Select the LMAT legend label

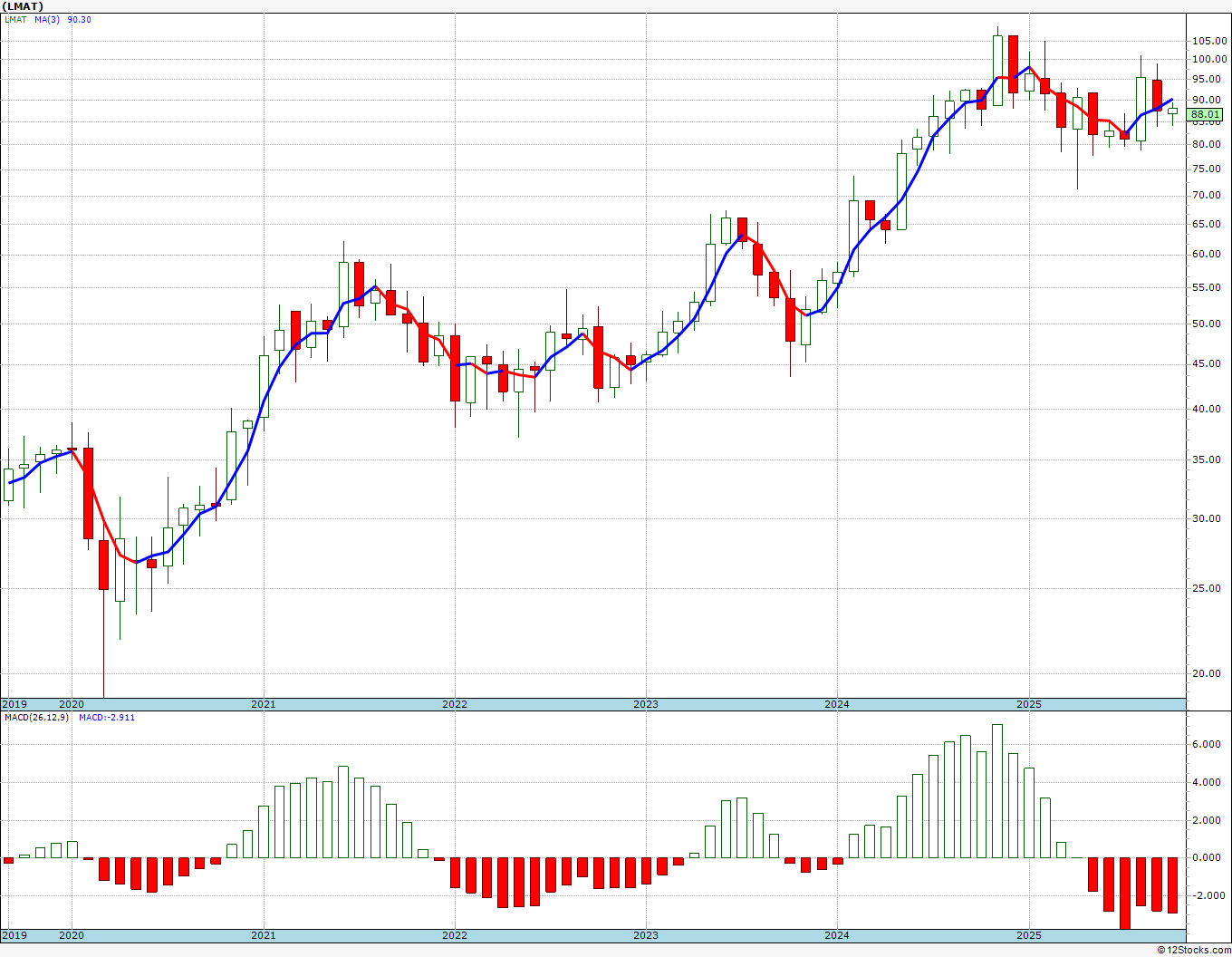tap(15, 19)
